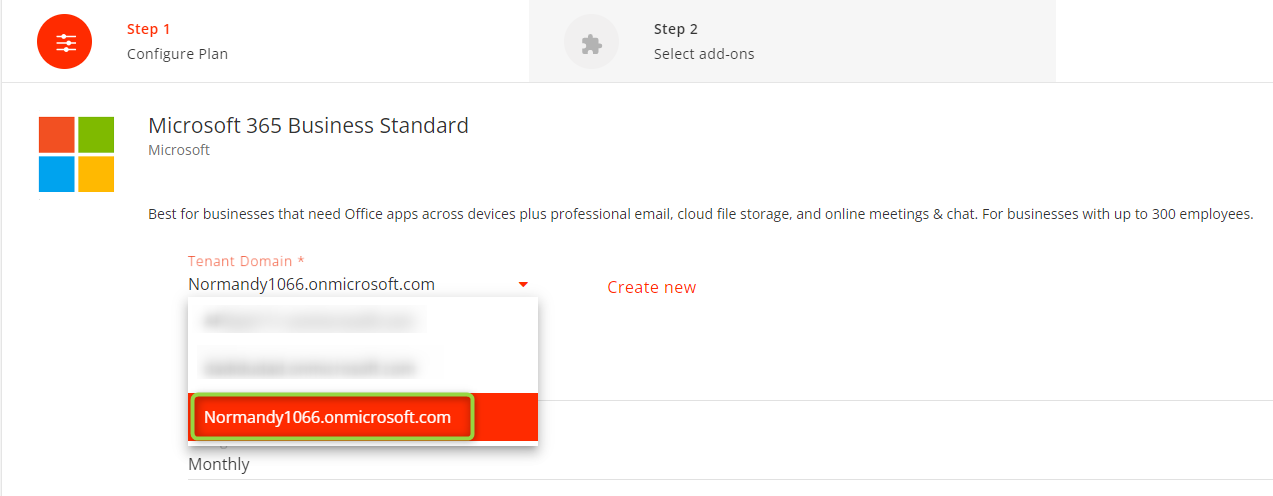This screenshot has height=496, width=1273.
Task: Click the product description paragraph
Action: coord(701,214)
